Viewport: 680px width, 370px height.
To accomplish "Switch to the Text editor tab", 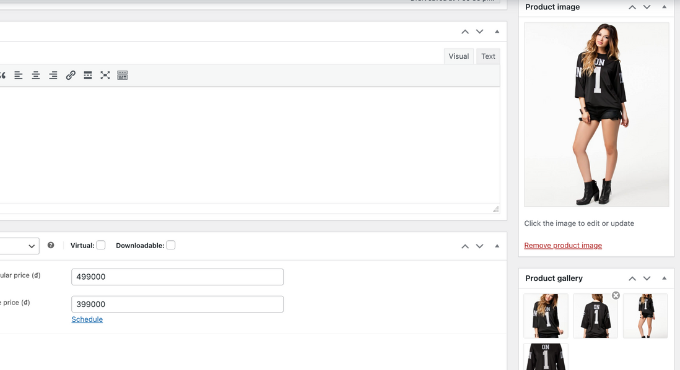I will (488, 56).
